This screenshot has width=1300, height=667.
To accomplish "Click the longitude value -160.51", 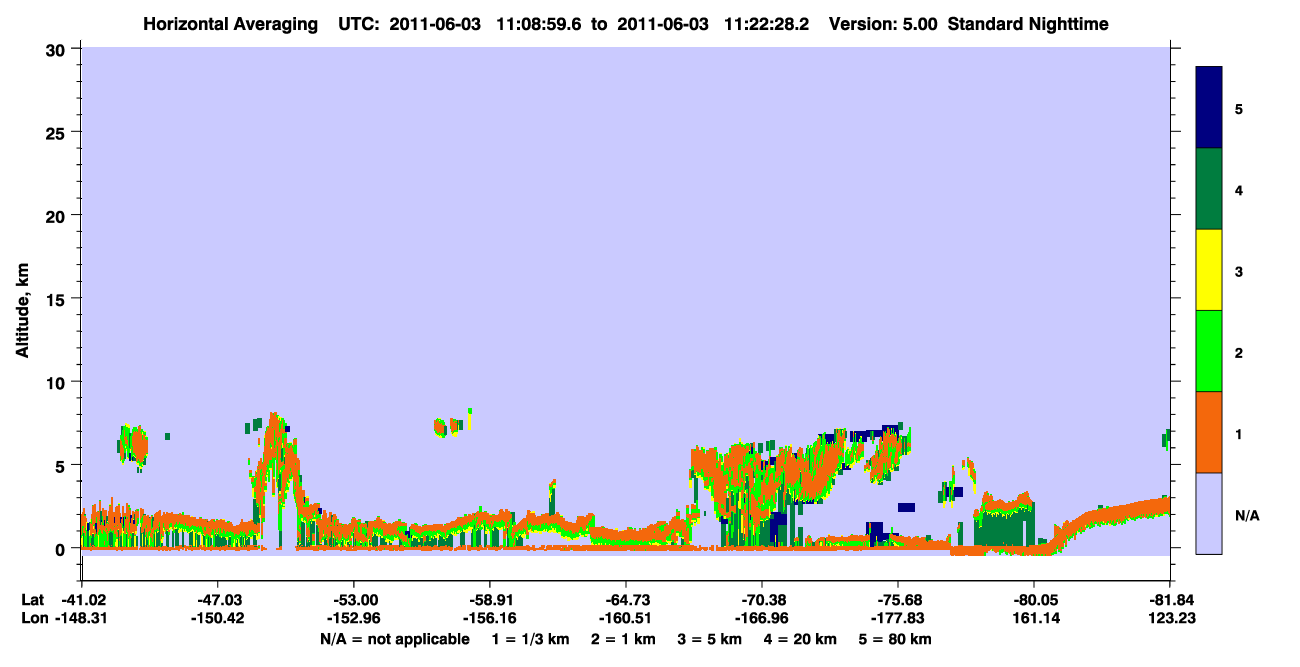I will (x=625, y=619).
